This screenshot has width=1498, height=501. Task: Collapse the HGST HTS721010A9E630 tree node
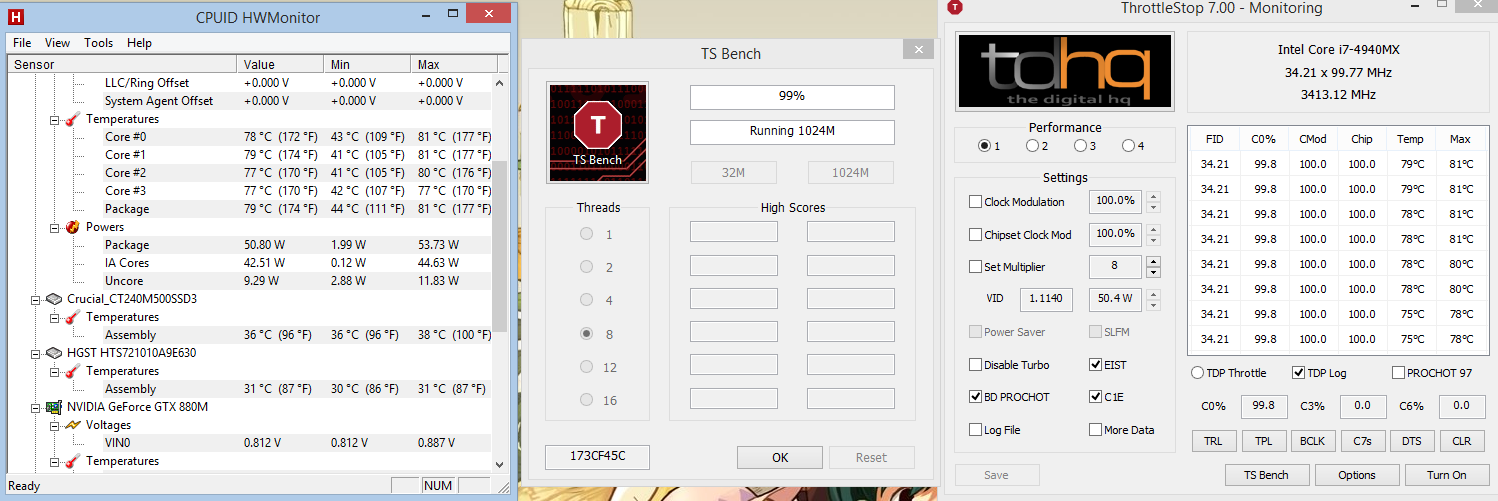pos(37,353)
